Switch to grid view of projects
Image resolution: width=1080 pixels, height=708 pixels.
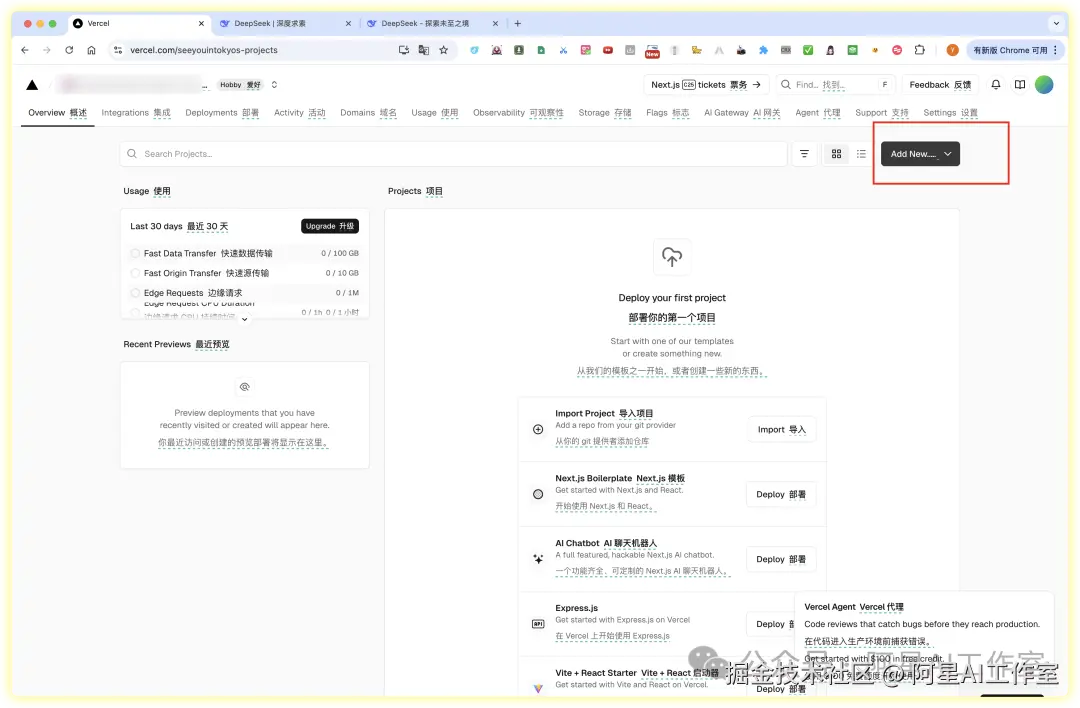(x=836, y=154)
